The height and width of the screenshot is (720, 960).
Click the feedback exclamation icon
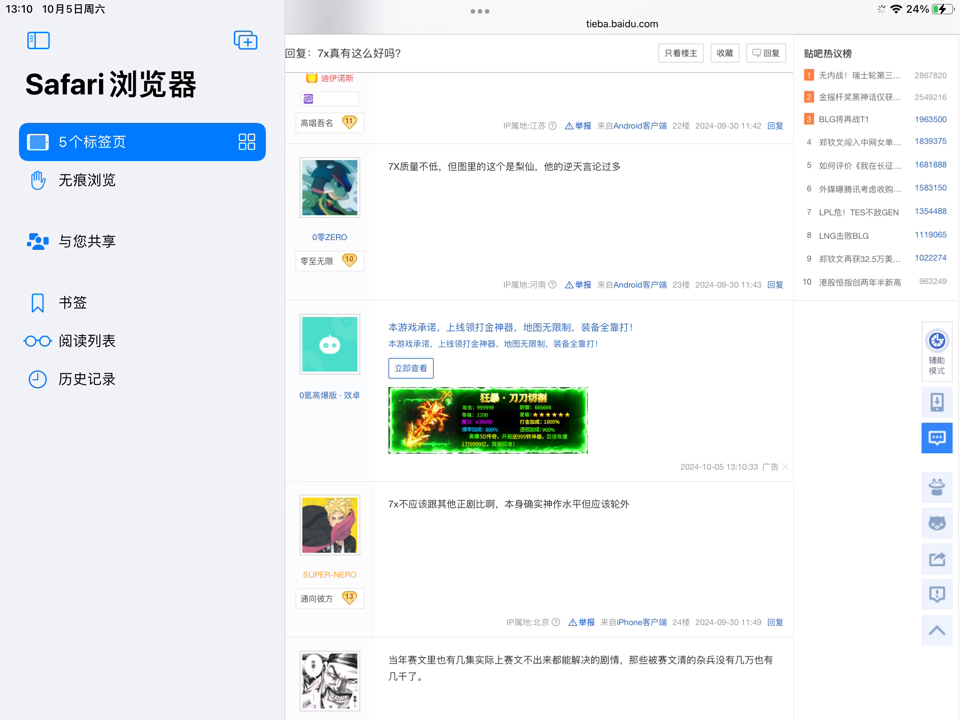coord(937,594)
